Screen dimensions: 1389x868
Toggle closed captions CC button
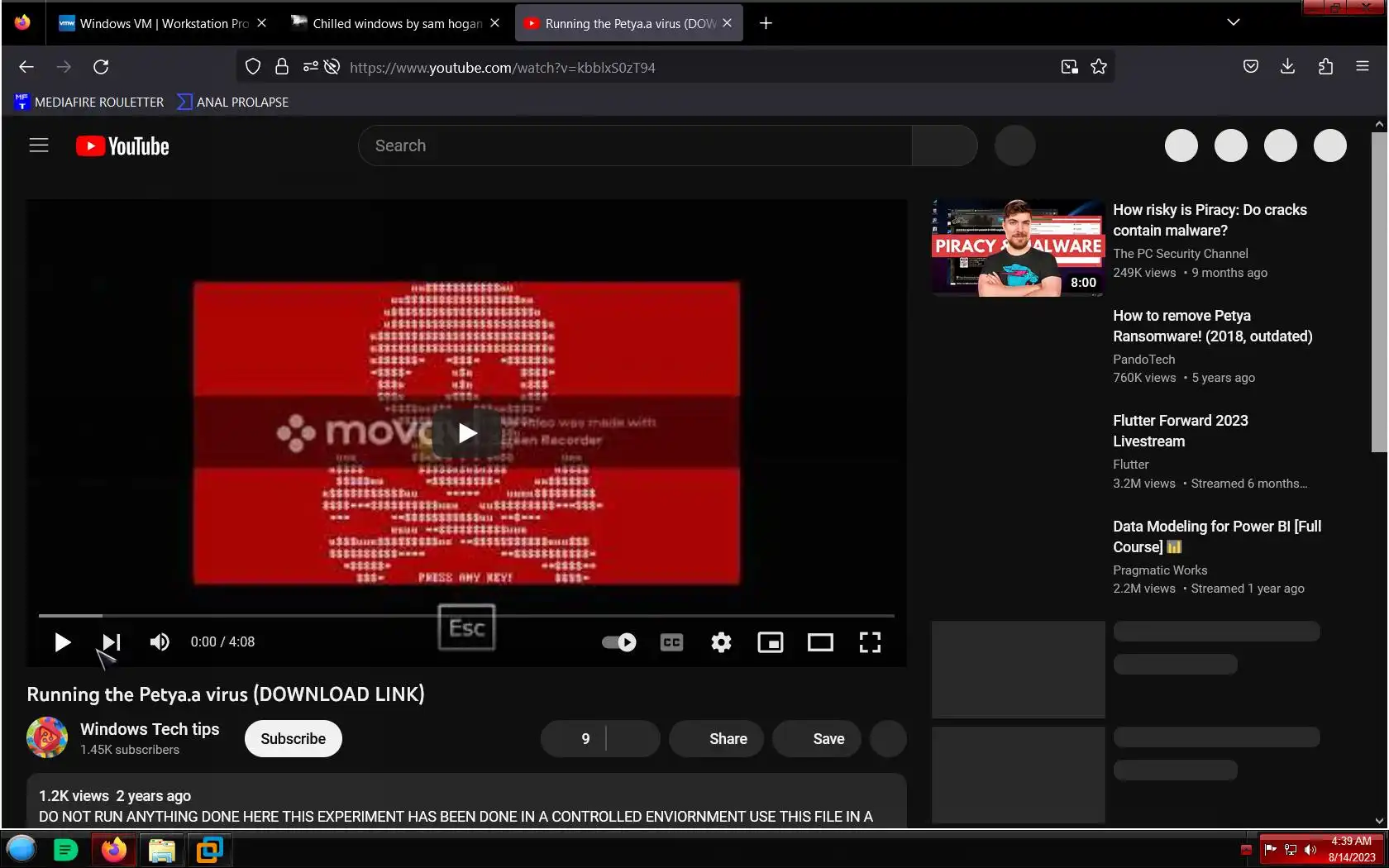tap(672, 642)
